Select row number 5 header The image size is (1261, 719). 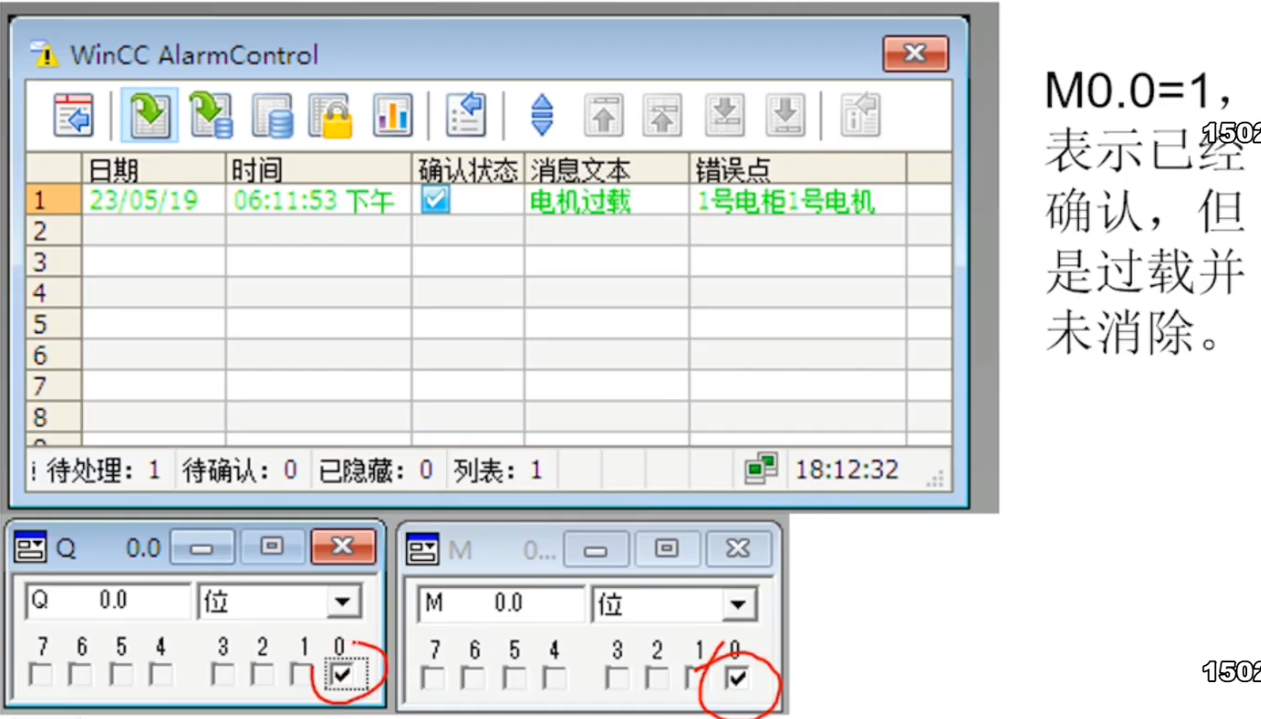(x=54, y=324)
